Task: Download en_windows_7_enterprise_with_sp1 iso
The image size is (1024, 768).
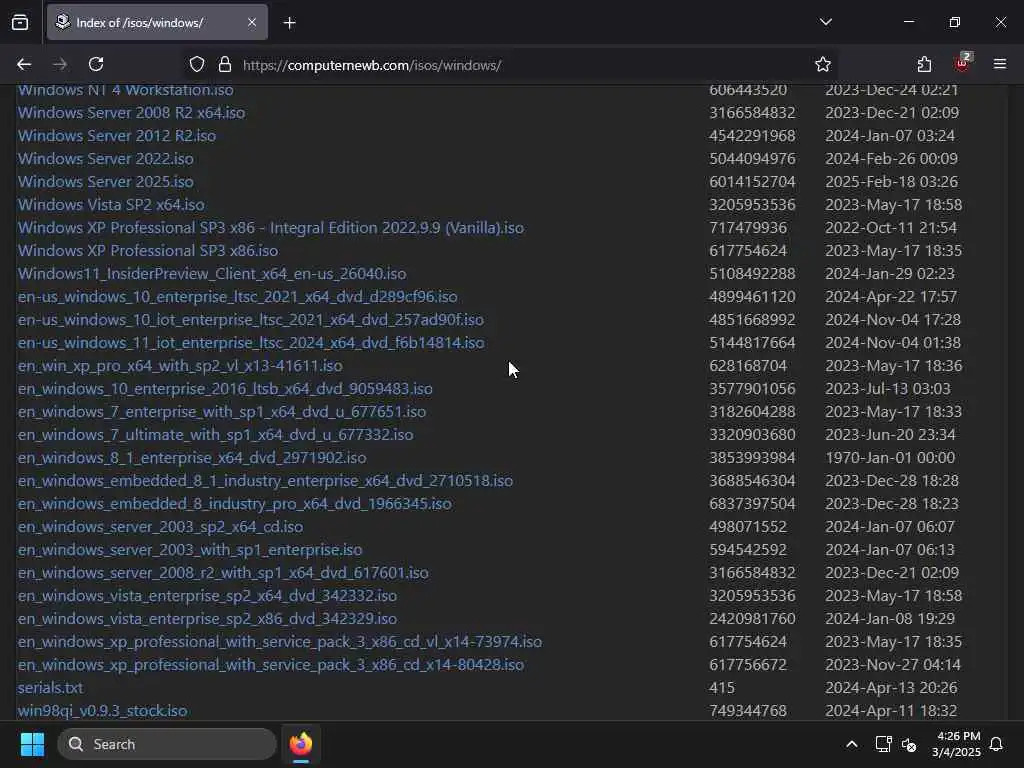Action: tap(221, 411)
